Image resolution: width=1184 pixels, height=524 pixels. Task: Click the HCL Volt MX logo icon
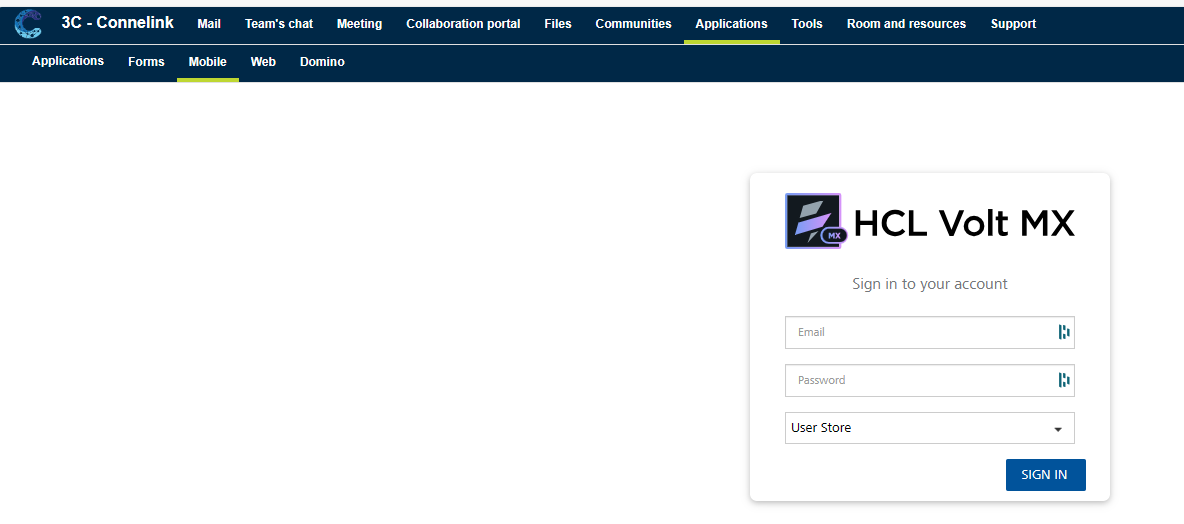(816, 221)
